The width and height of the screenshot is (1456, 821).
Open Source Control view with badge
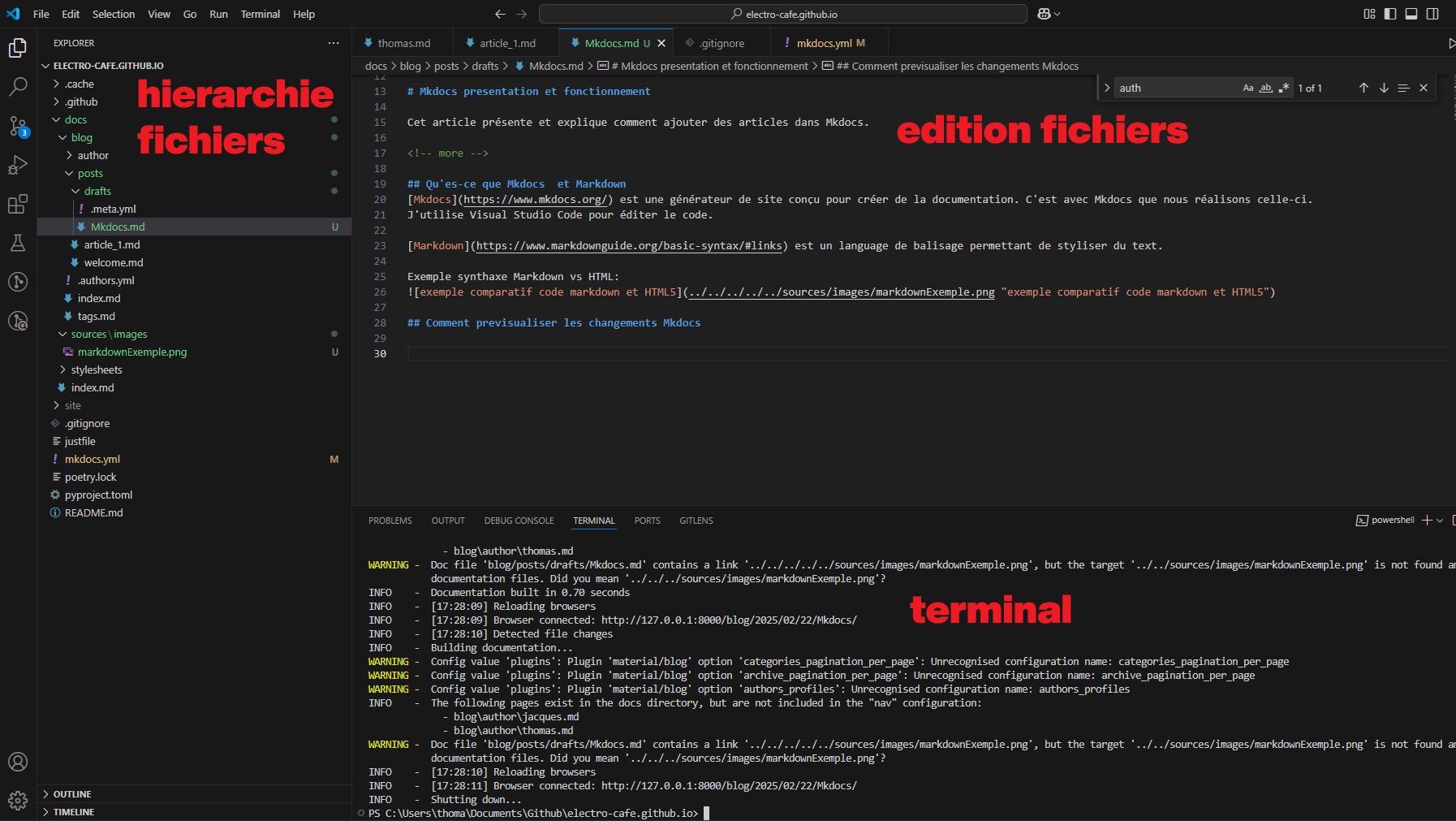(x=18, y=126)
